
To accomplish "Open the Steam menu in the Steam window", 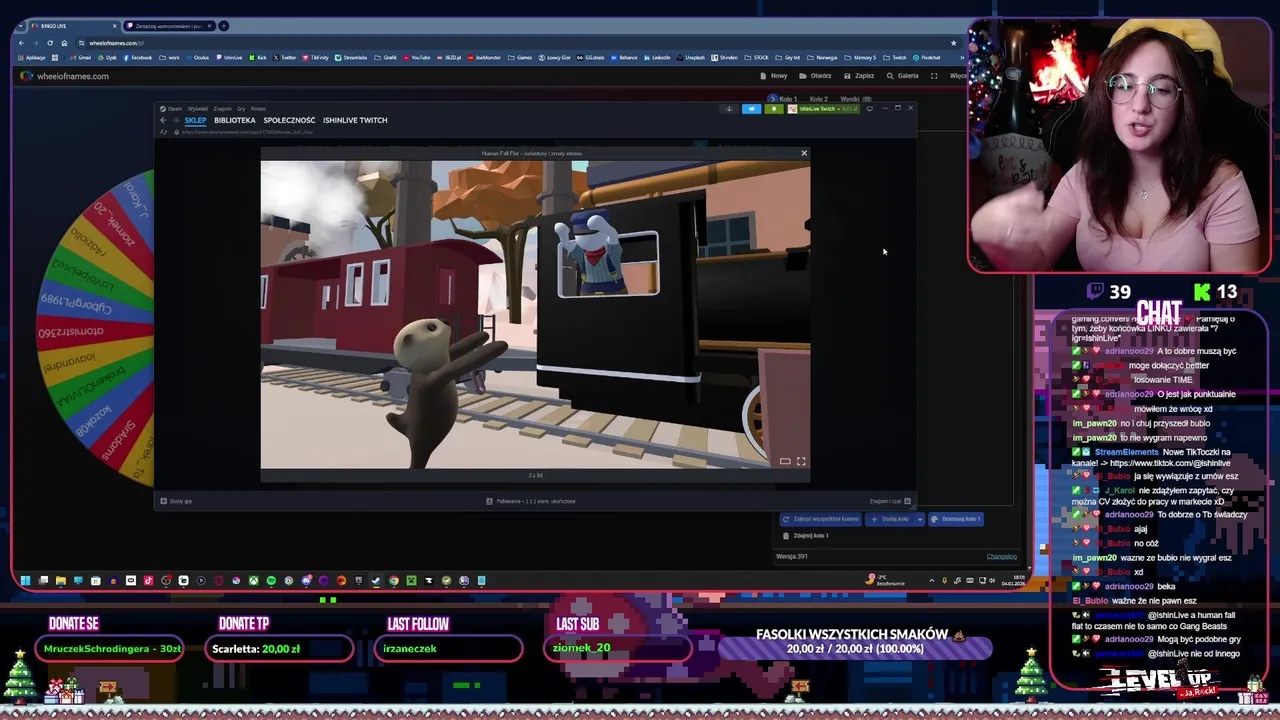I will click(171, 108).
